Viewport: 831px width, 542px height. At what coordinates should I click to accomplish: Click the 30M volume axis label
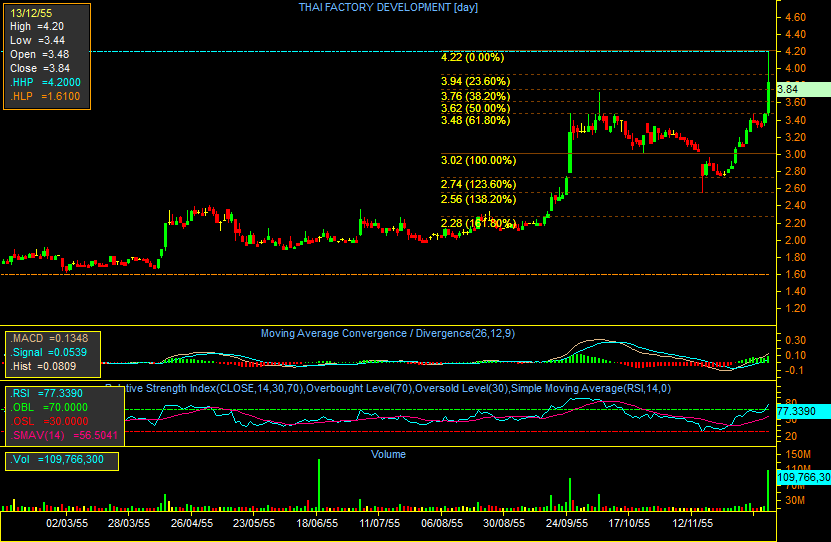click(795, 500)
